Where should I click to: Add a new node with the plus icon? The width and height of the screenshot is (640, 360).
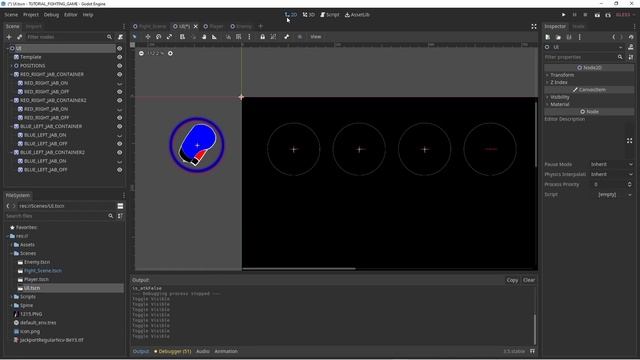tap(9, 37)
